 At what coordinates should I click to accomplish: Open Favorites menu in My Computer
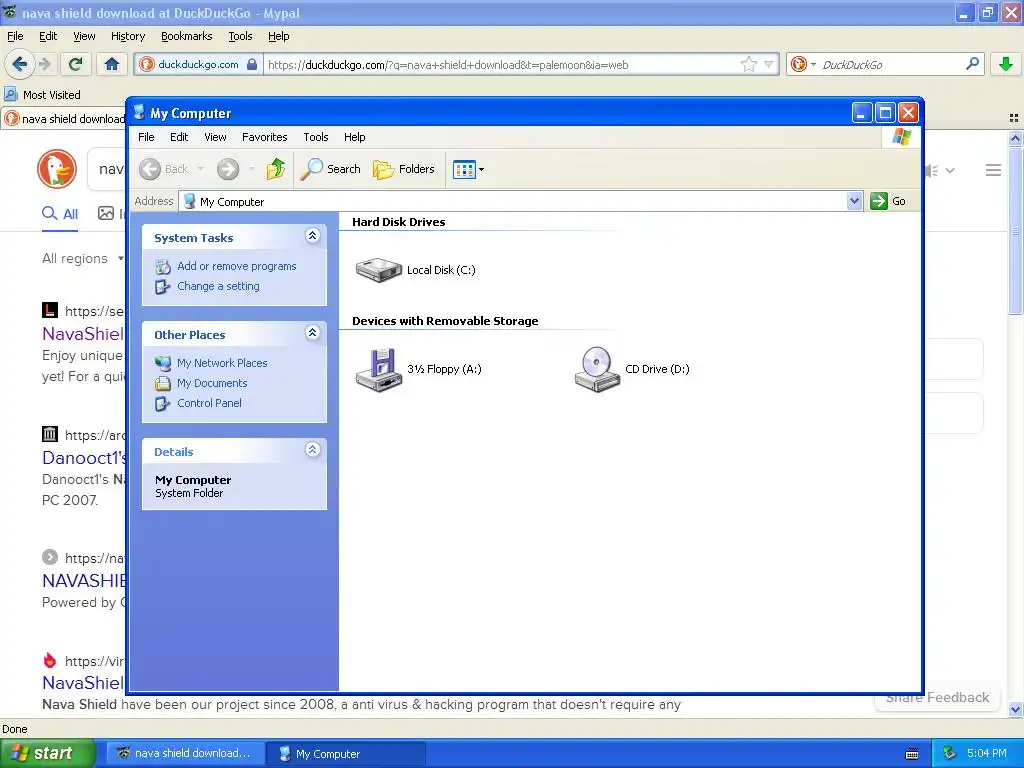(264, 137)
